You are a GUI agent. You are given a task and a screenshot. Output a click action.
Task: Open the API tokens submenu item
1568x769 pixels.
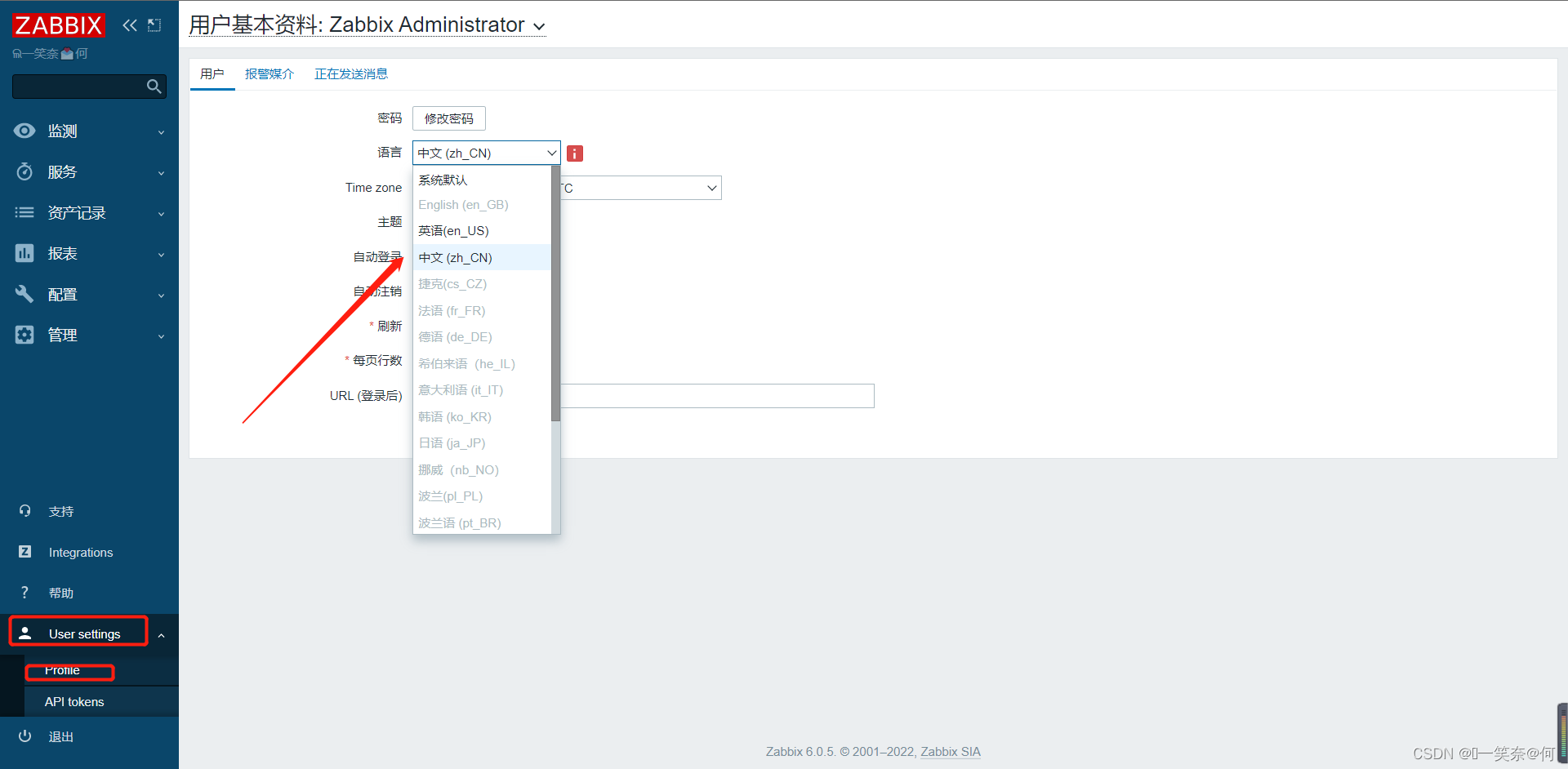(74, 702)
